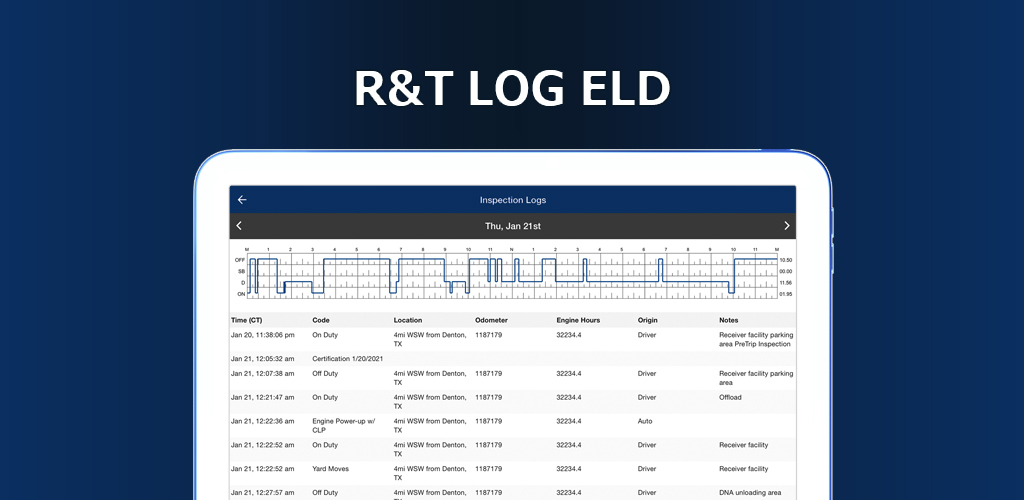
Task: Click the Odometer column header
Action: tap(491, 320)
